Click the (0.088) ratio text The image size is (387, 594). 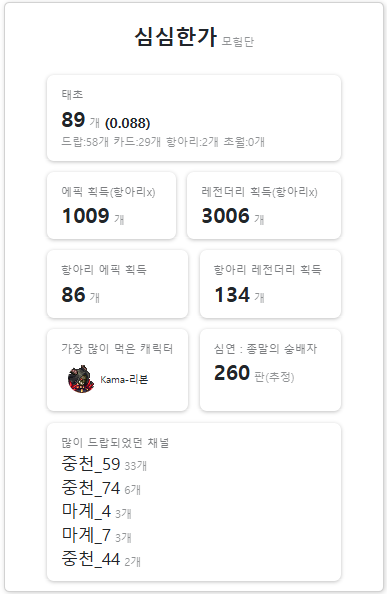[x=128, y=123]
